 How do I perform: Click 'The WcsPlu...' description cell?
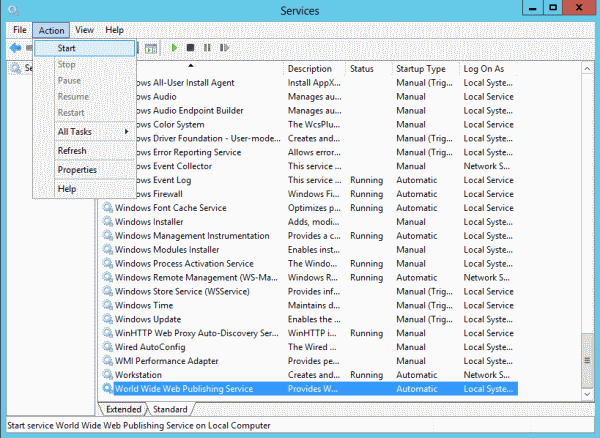click(314, 125)
